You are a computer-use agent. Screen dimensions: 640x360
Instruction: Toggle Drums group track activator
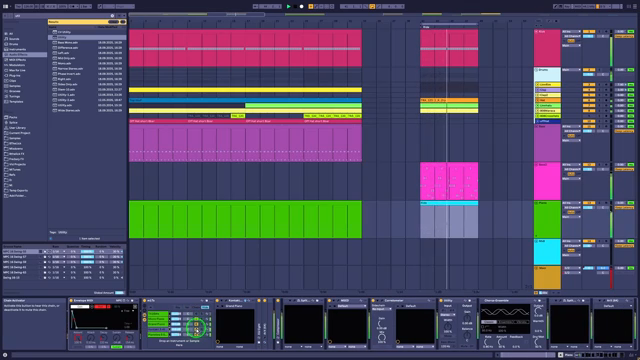pyautogui.click(x=589, y=70)
